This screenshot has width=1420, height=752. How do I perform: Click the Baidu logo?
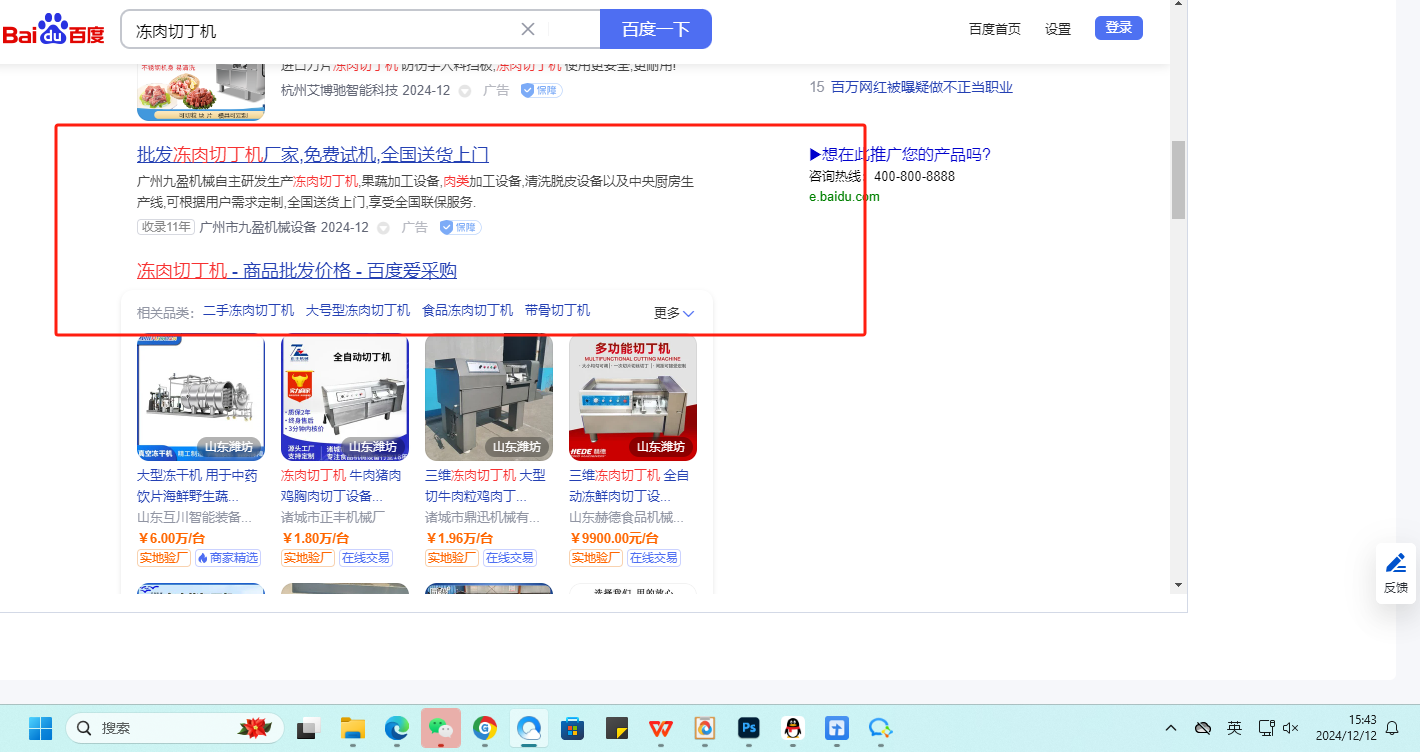tap(53, 30)
